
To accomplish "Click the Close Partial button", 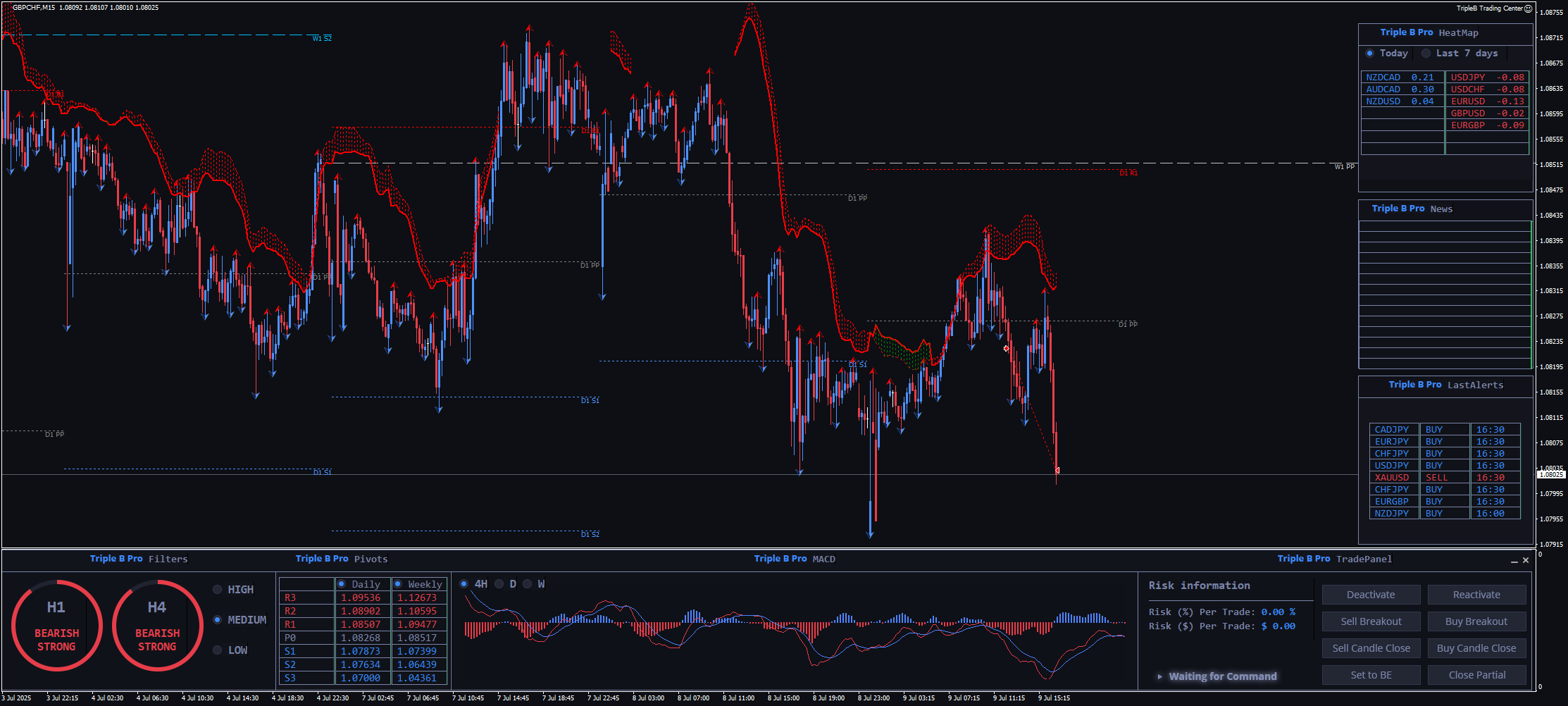I will tap(1476, 675).
